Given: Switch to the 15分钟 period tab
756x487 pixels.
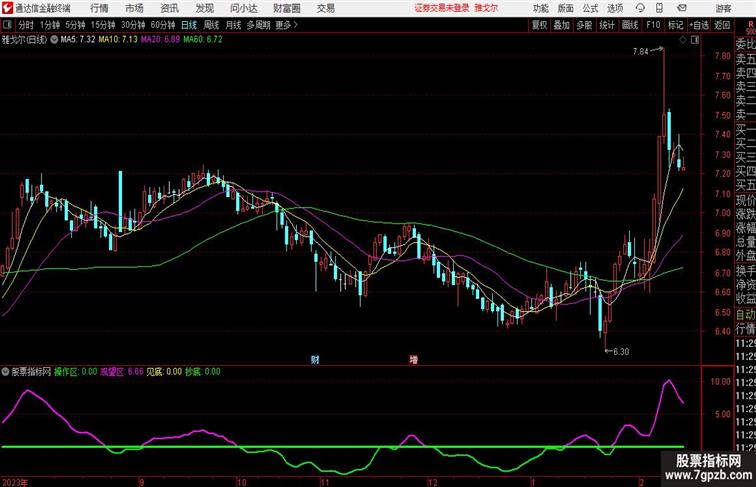Looking at the screenshot, I should click(103, 25).
